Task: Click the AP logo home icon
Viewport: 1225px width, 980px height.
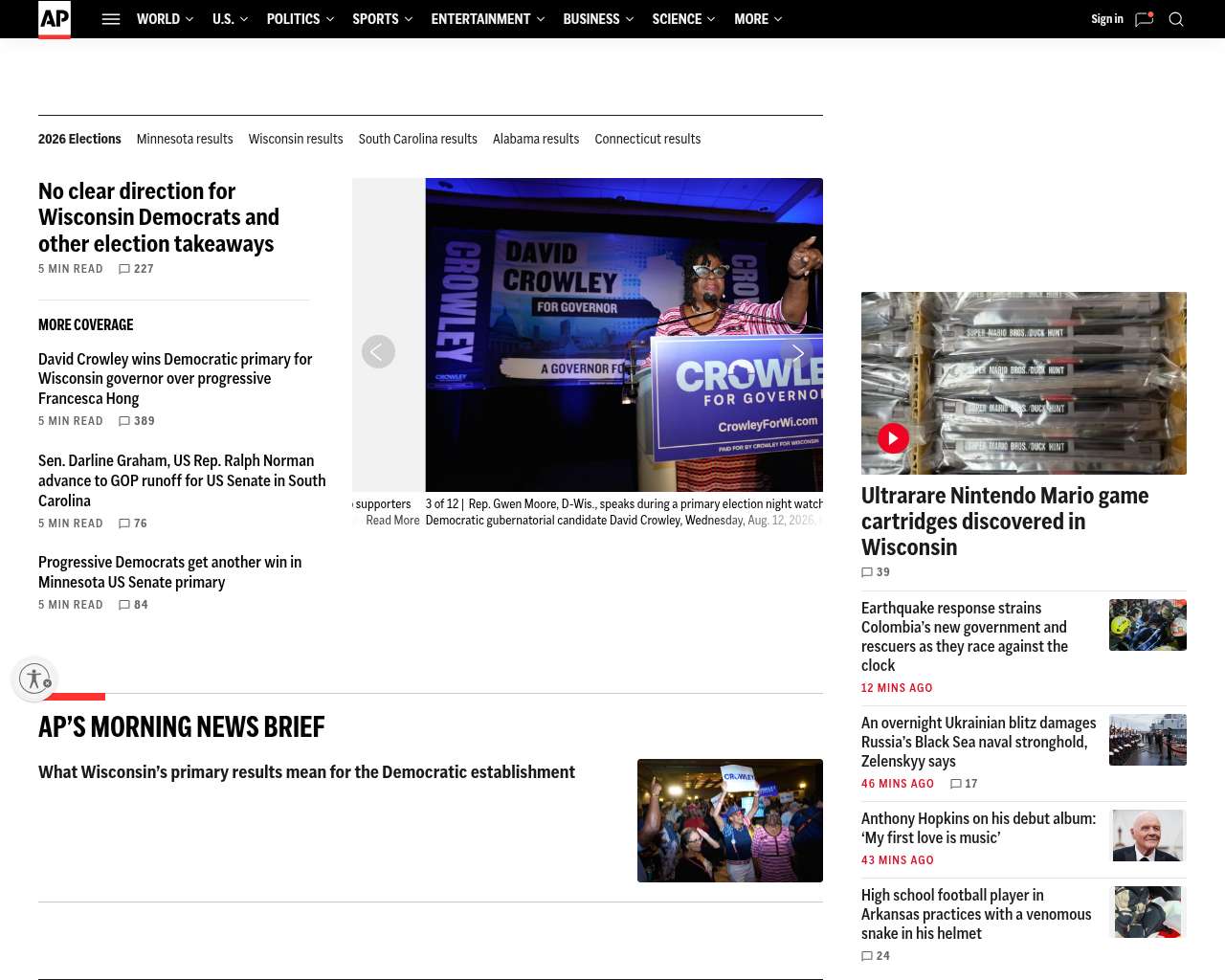Action: tap(55, 19)
